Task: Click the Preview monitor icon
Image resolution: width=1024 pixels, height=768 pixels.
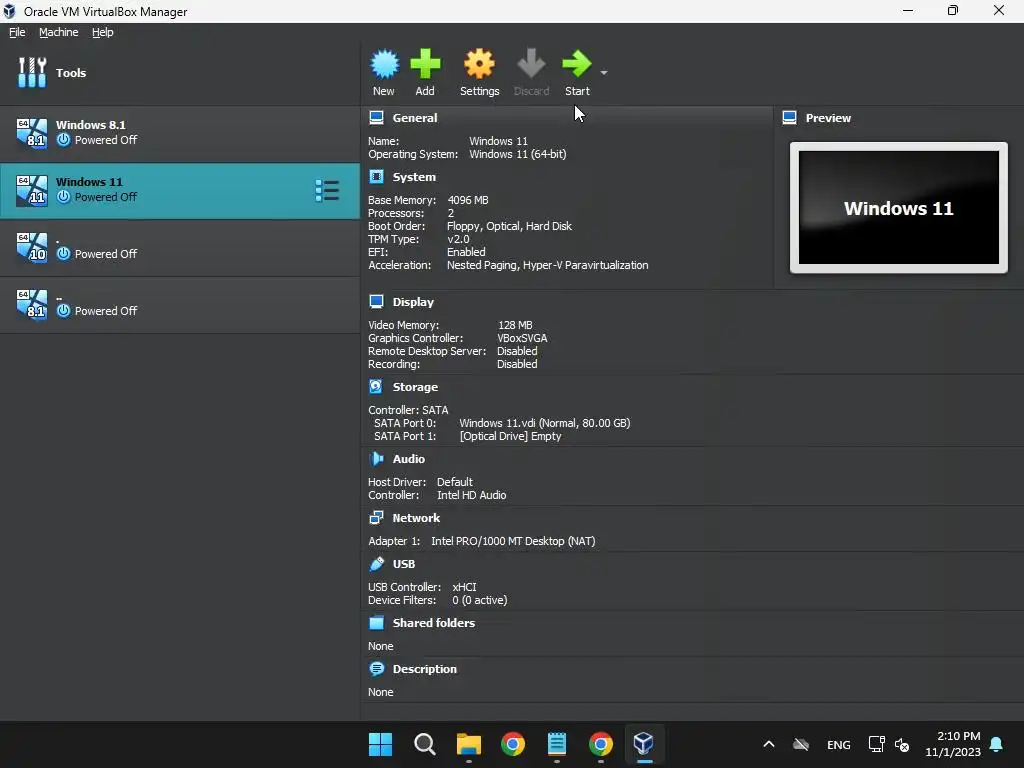Action: click(x=790, y=118)
